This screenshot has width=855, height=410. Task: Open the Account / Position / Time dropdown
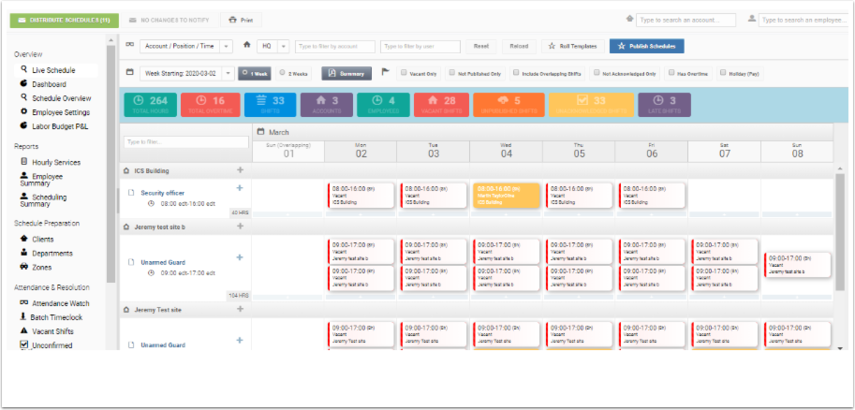[186, 46]
